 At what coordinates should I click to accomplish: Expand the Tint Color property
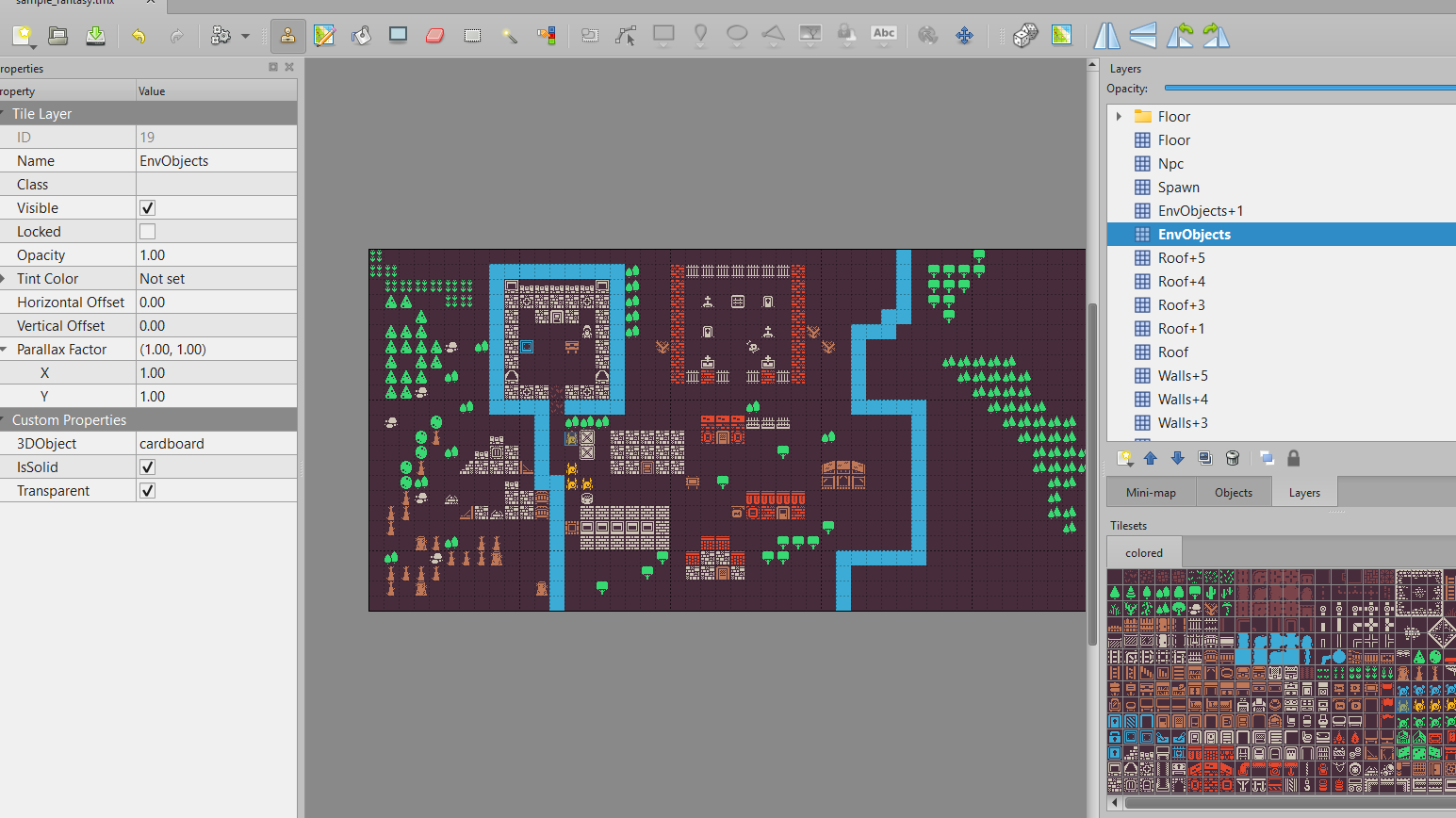pos(4,279)
